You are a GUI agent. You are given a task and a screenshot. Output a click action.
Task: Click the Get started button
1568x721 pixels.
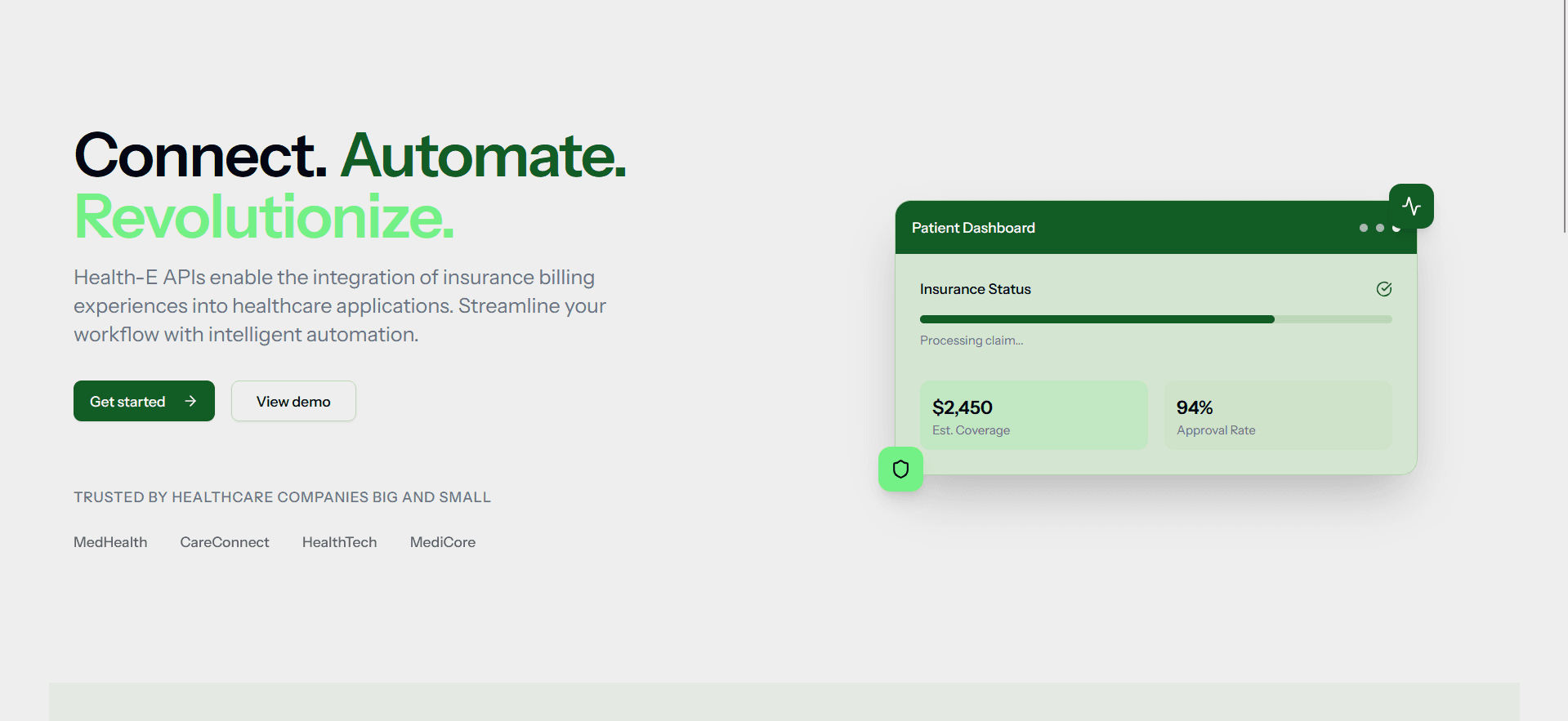pos(144,401)
